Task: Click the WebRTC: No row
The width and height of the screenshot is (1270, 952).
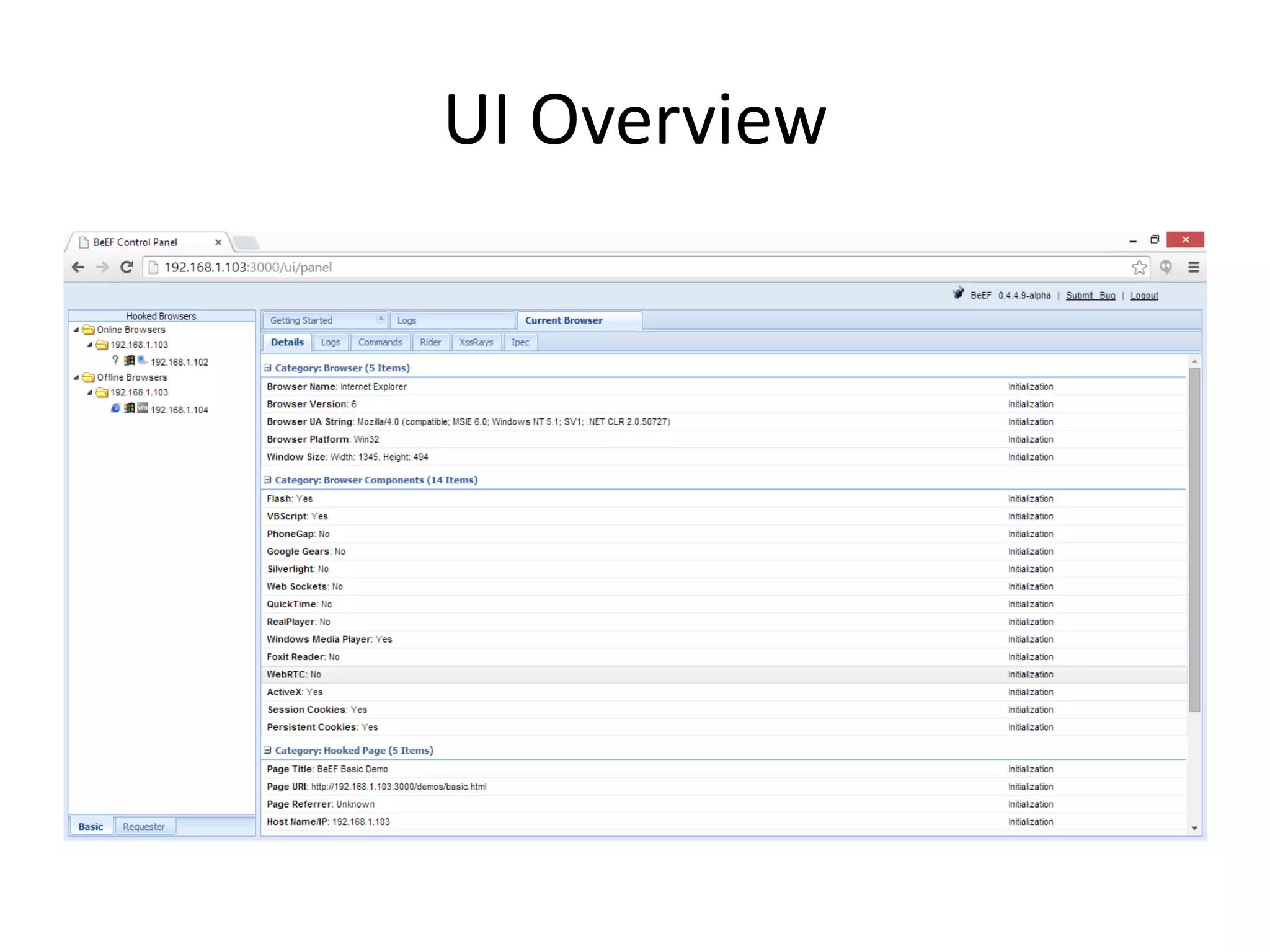Action: (x=724, y=674)
